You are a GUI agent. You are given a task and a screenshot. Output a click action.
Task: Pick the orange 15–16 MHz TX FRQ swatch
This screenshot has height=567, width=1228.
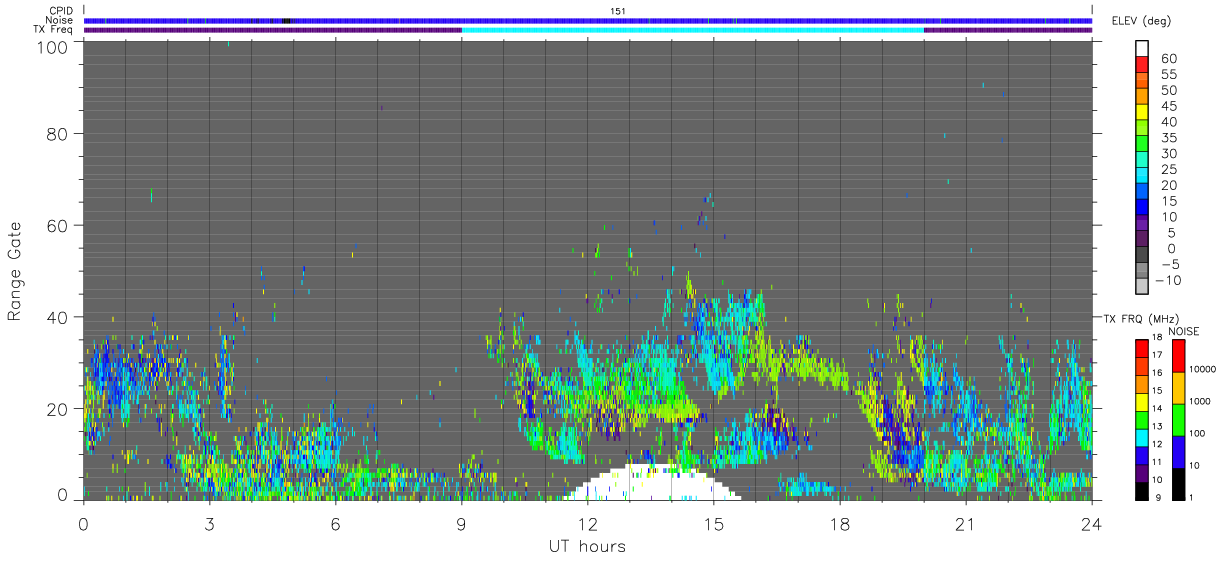(1141, 383)
